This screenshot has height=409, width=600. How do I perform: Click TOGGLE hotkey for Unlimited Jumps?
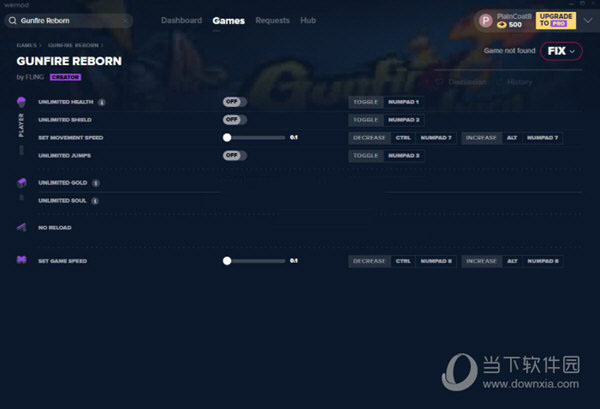pyautogui.click(x=366, y=156)
